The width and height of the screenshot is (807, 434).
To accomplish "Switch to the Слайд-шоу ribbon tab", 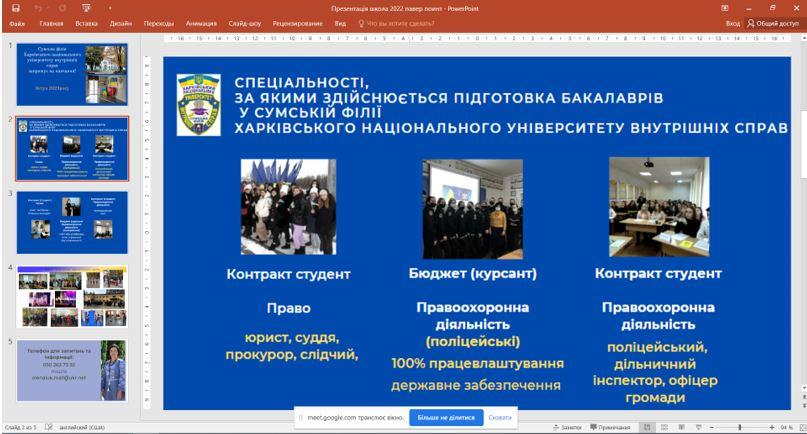I will pos(244,23).
